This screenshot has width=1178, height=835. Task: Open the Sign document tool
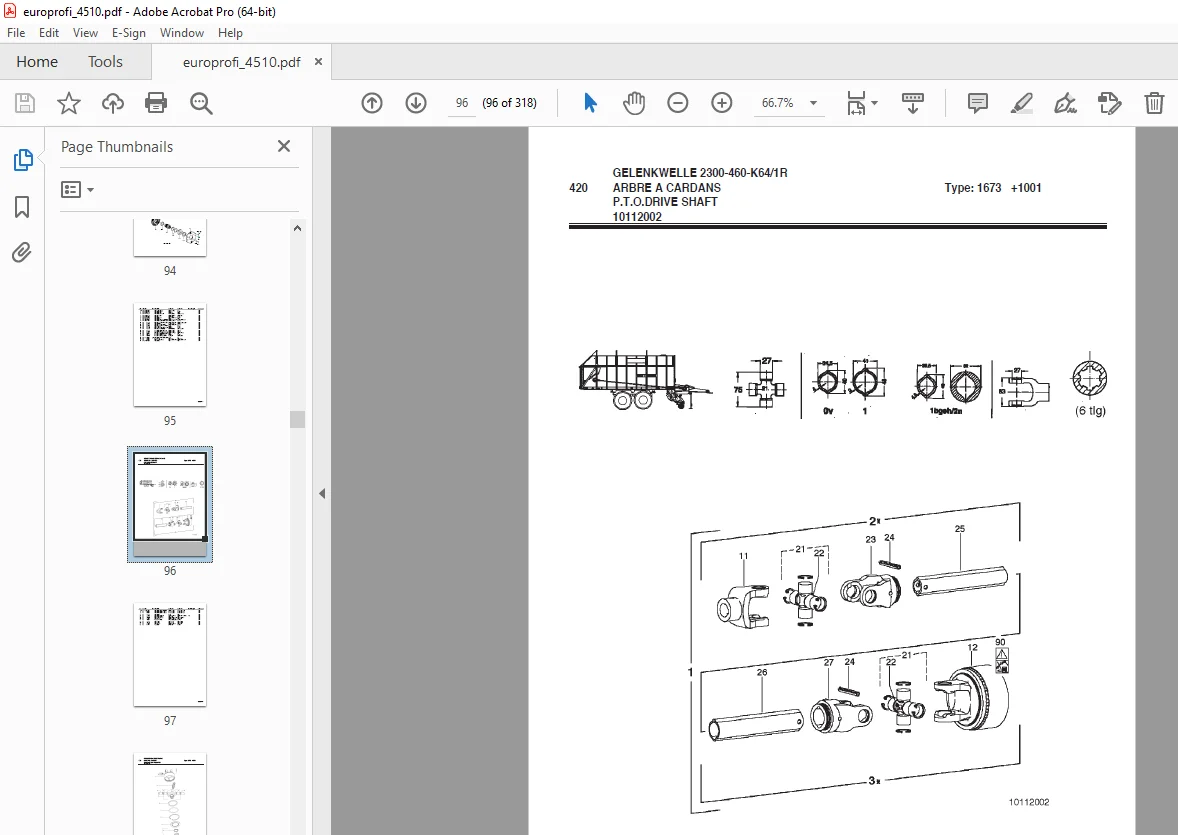click(1065, 103)
